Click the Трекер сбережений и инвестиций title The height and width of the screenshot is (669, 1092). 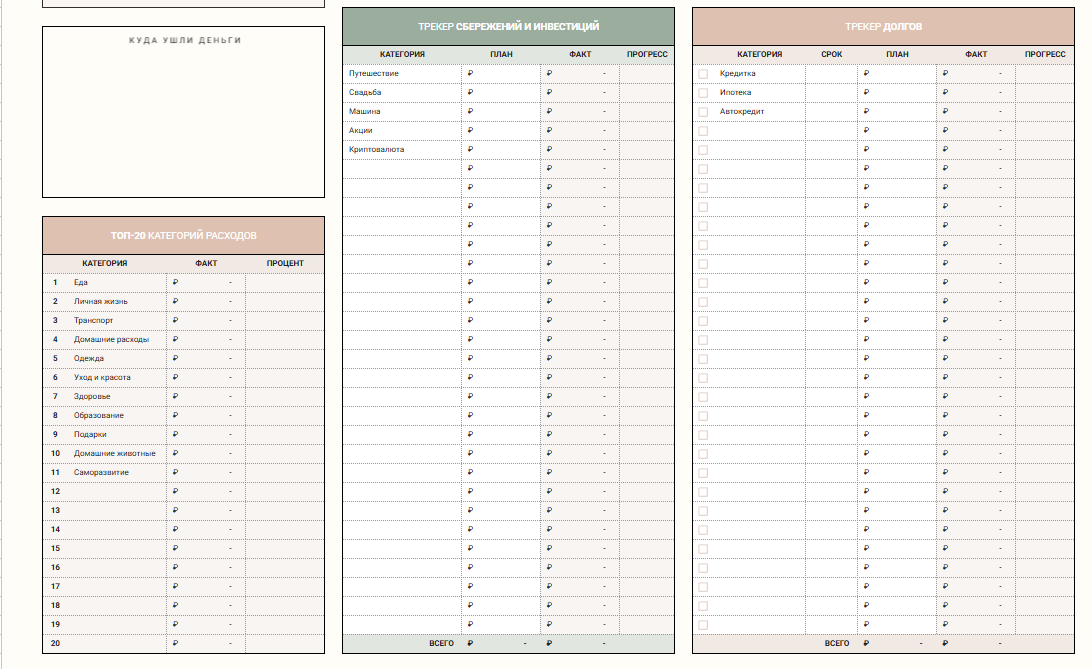509,26
